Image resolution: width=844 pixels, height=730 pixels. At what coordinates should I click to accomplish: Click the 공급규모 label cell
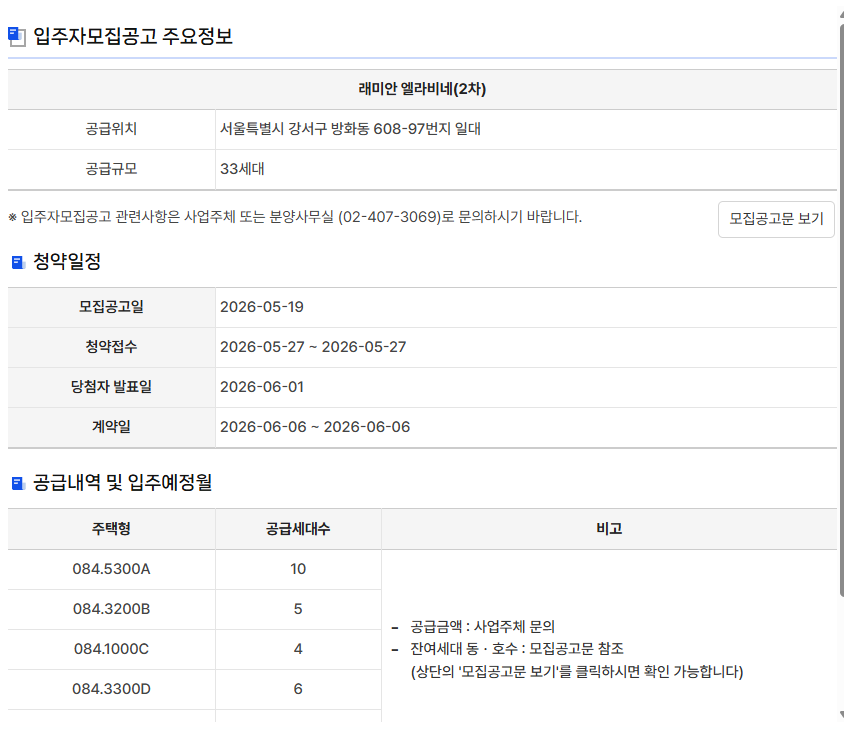pos(111,169)
